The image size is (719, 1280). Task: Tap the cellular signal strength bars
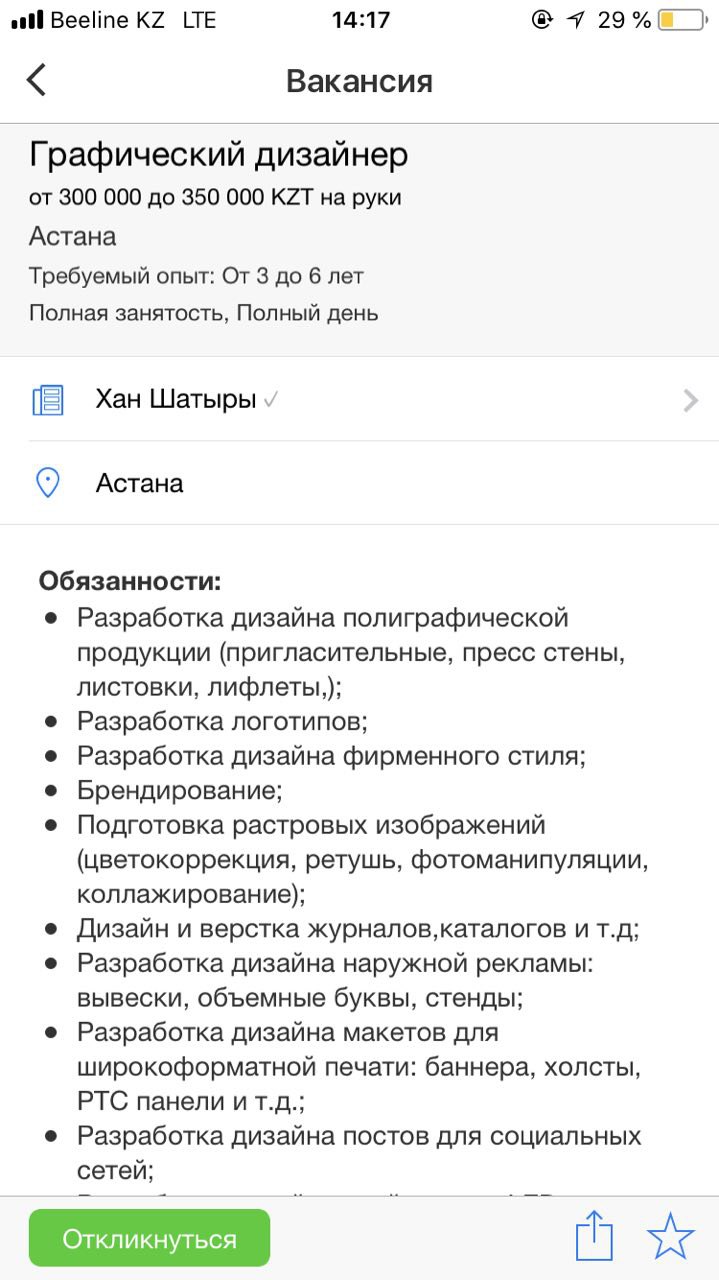tap(26, 20)
